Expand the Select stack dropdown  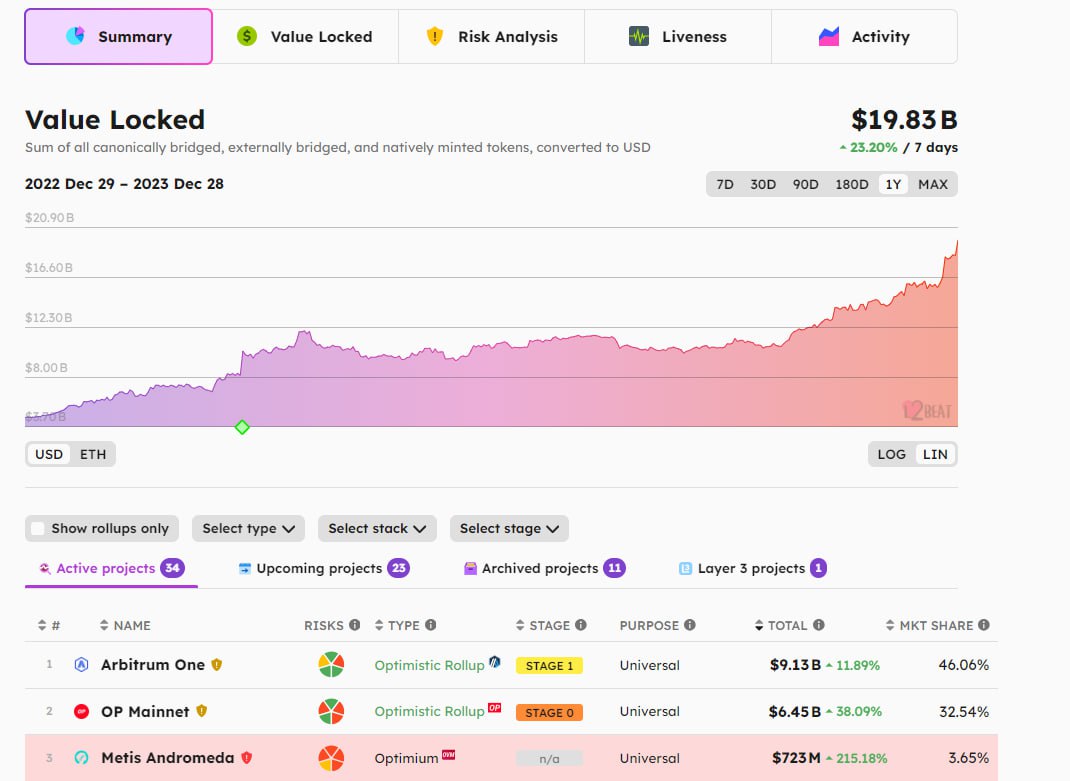(377, 528)
